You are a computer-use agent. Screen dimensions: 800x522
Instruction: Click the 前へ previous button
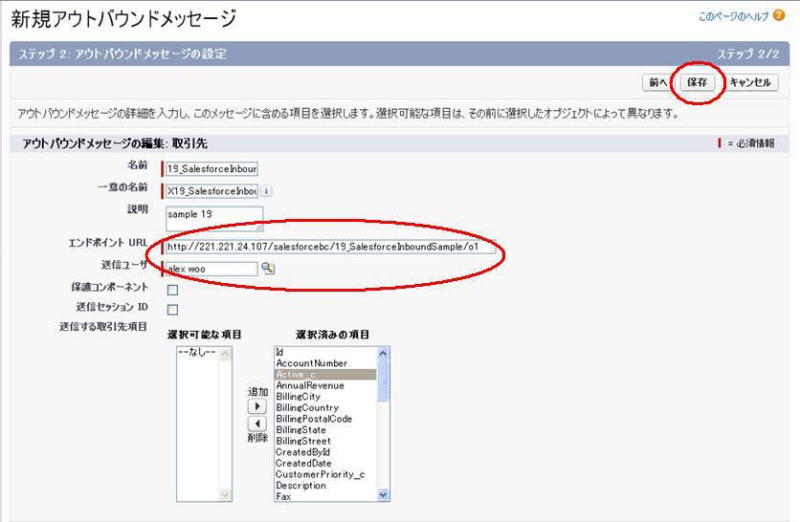pyautogui.click(x=657, y=83)
